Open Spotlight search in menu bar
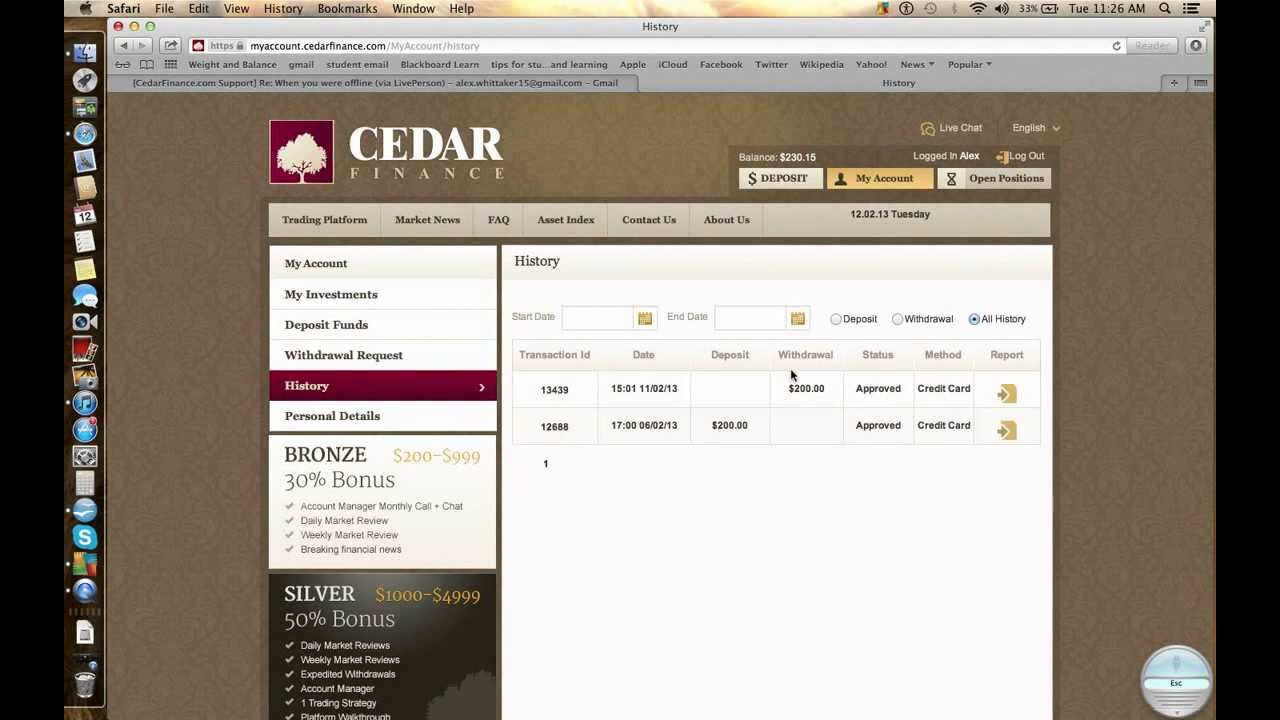This screenshot has height=720, width=1280. coord(1165,8)
